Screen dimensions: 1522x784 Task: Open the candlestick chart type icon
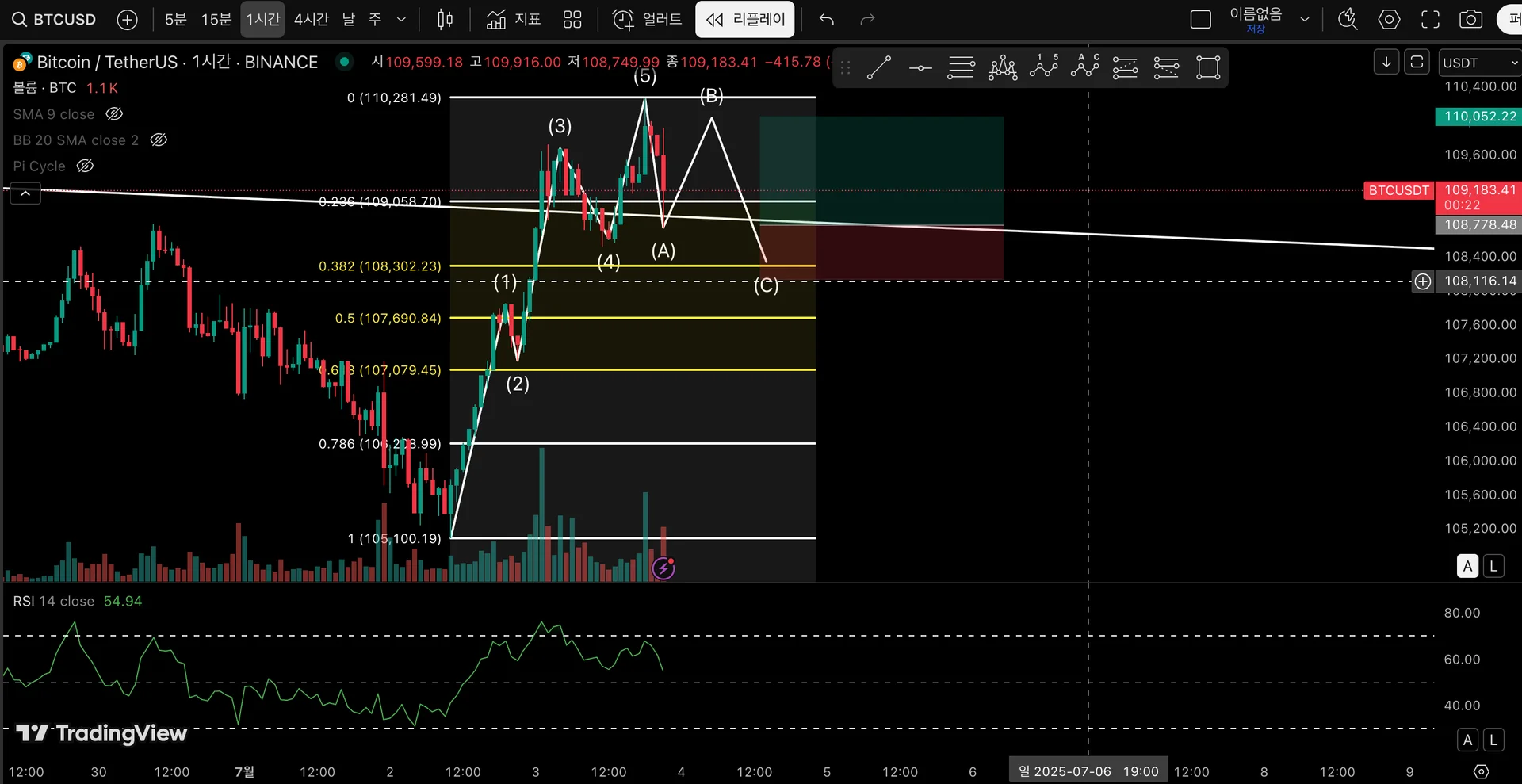click(x=446, y=19)
